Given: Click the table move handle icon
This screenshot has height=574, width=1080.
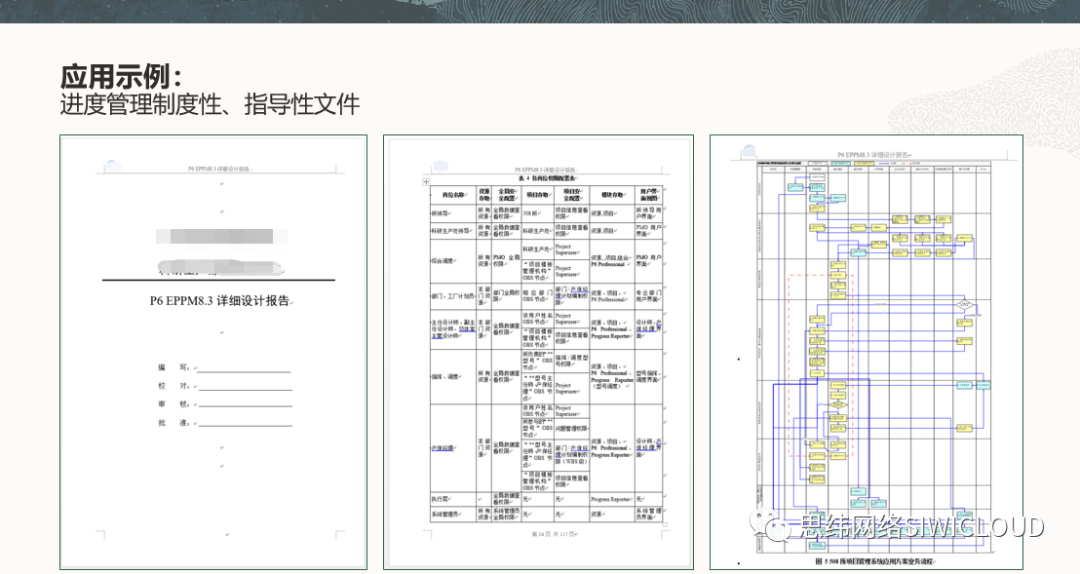Looking at the screenshot, I should tap(426, 182).
